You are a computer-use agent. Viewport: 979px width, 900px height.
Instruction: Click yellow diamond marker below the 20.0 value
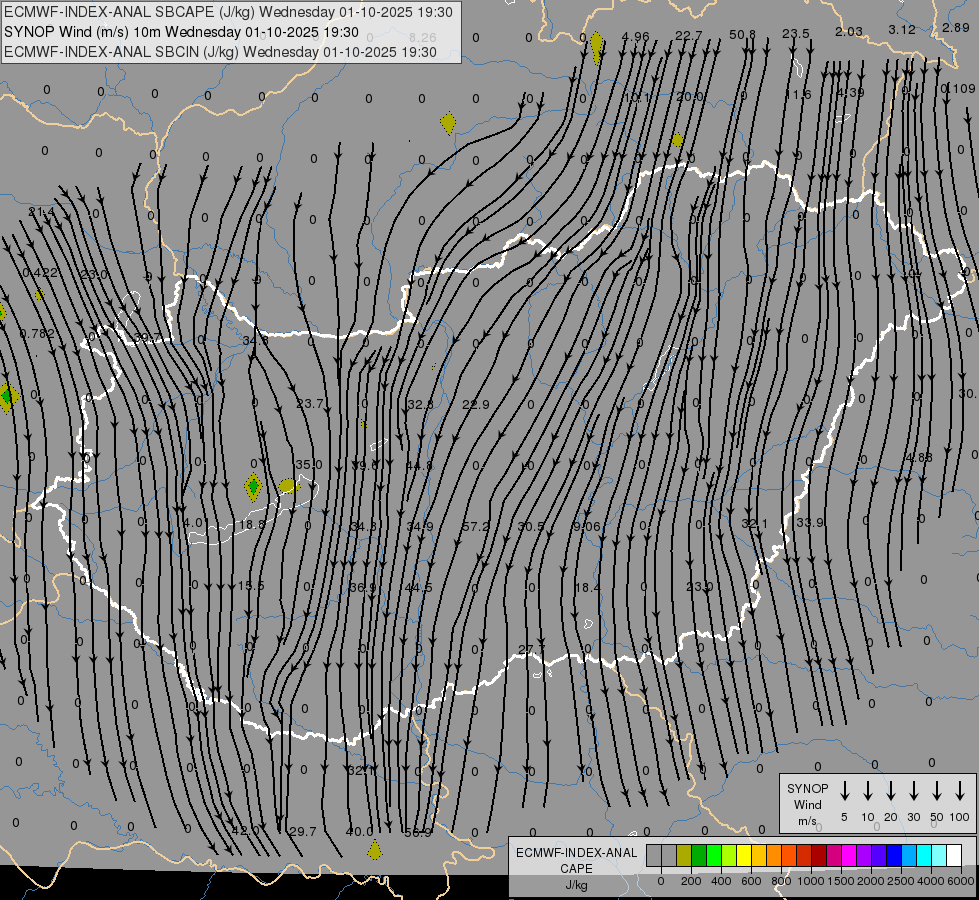pyautogui.click(x=678, y=140)
